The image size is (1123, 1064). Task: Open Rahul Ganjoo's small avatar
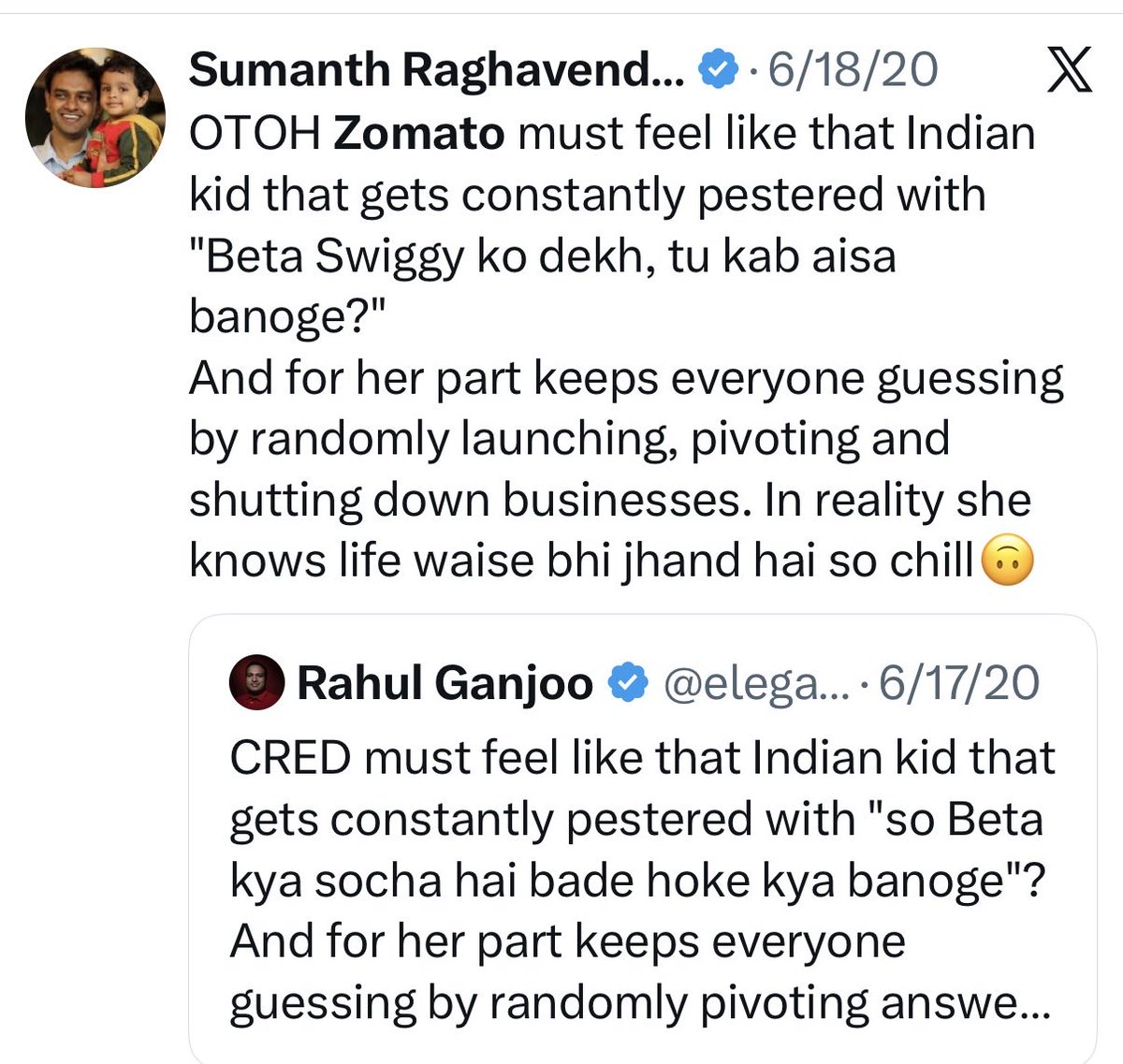(256, 682)
